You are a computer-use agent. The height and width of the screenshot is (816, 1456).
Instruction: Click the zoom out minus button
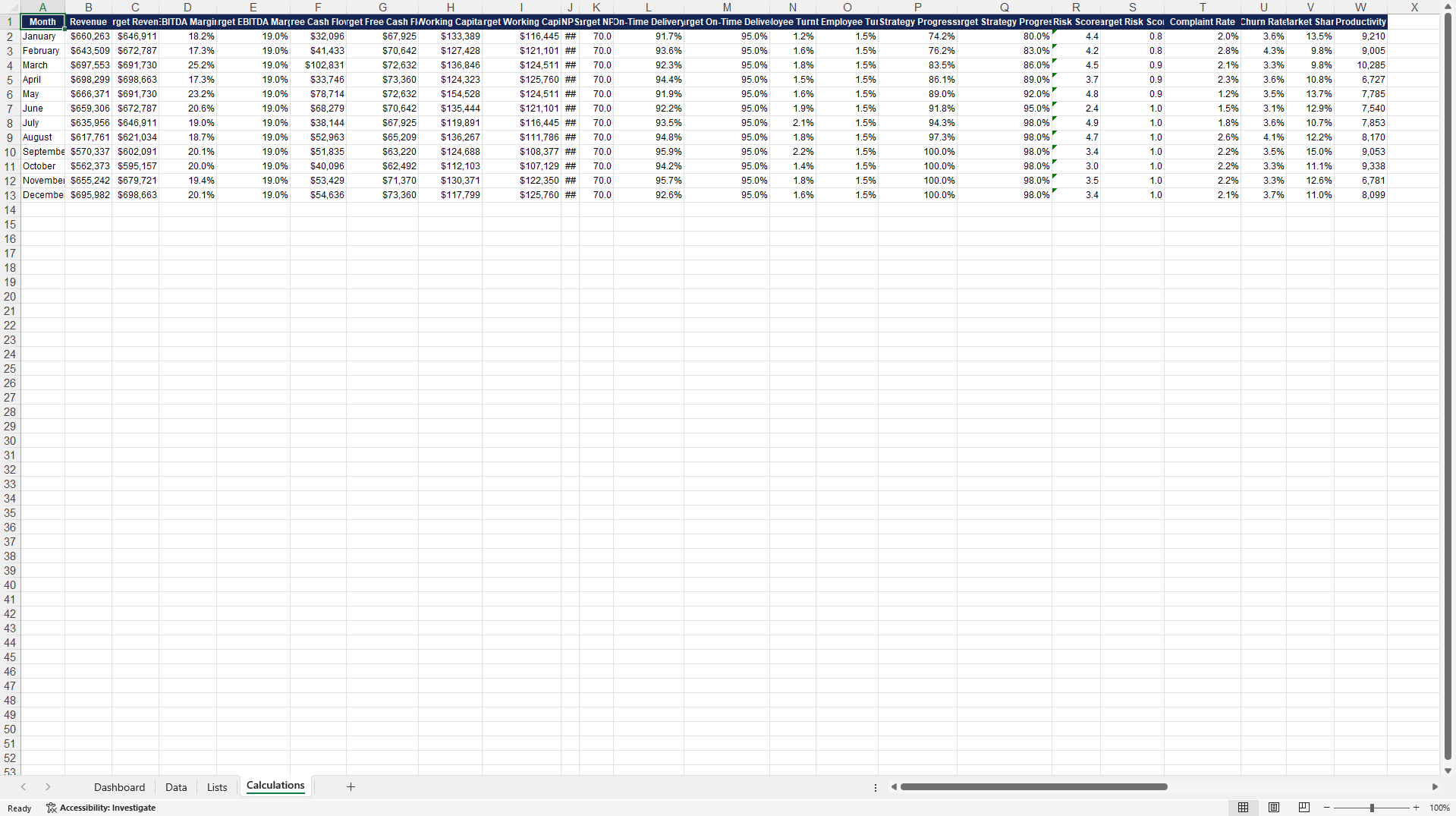coord(1327,808)
